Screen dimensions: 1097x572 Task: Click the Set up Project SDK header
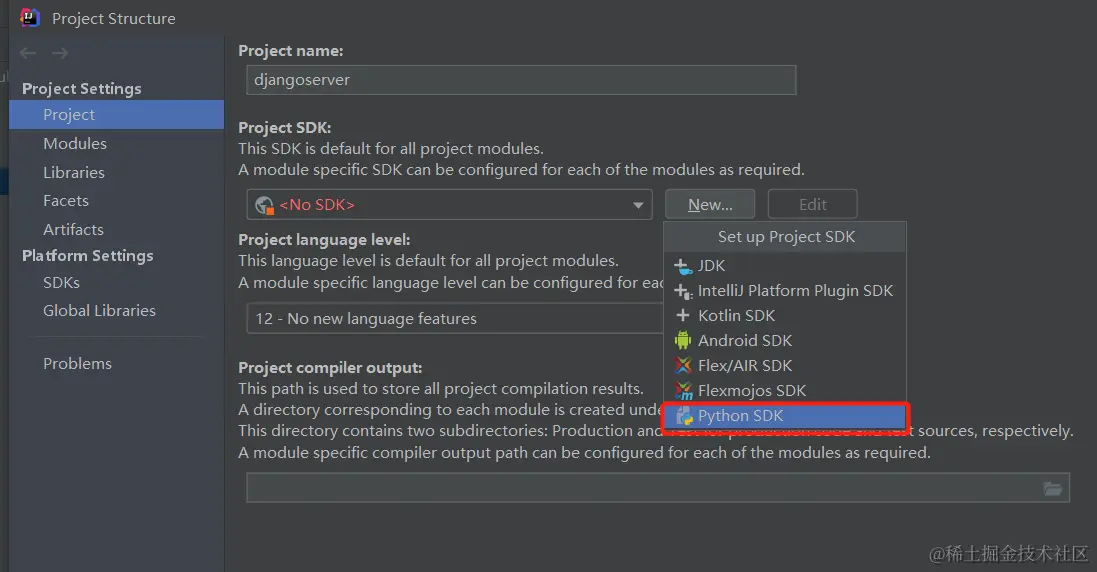[786, 237]
